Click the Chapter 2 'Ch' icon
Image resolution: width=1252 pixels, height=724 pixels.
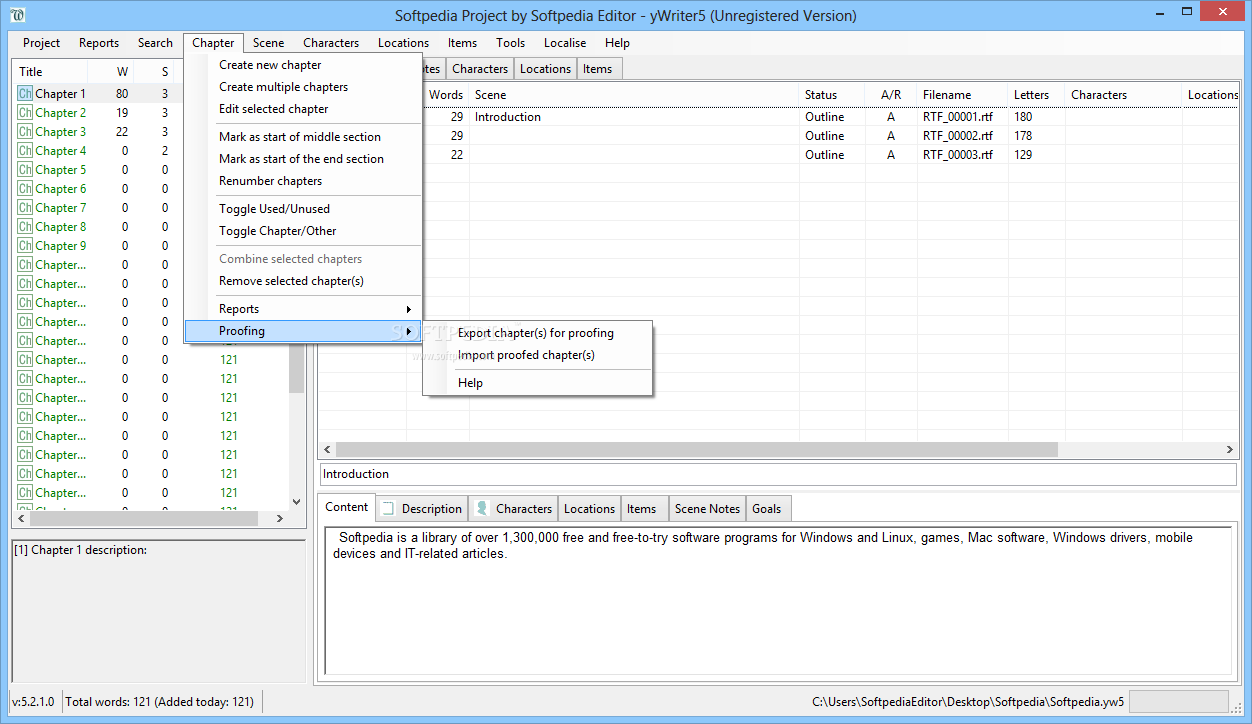(25, 112)
